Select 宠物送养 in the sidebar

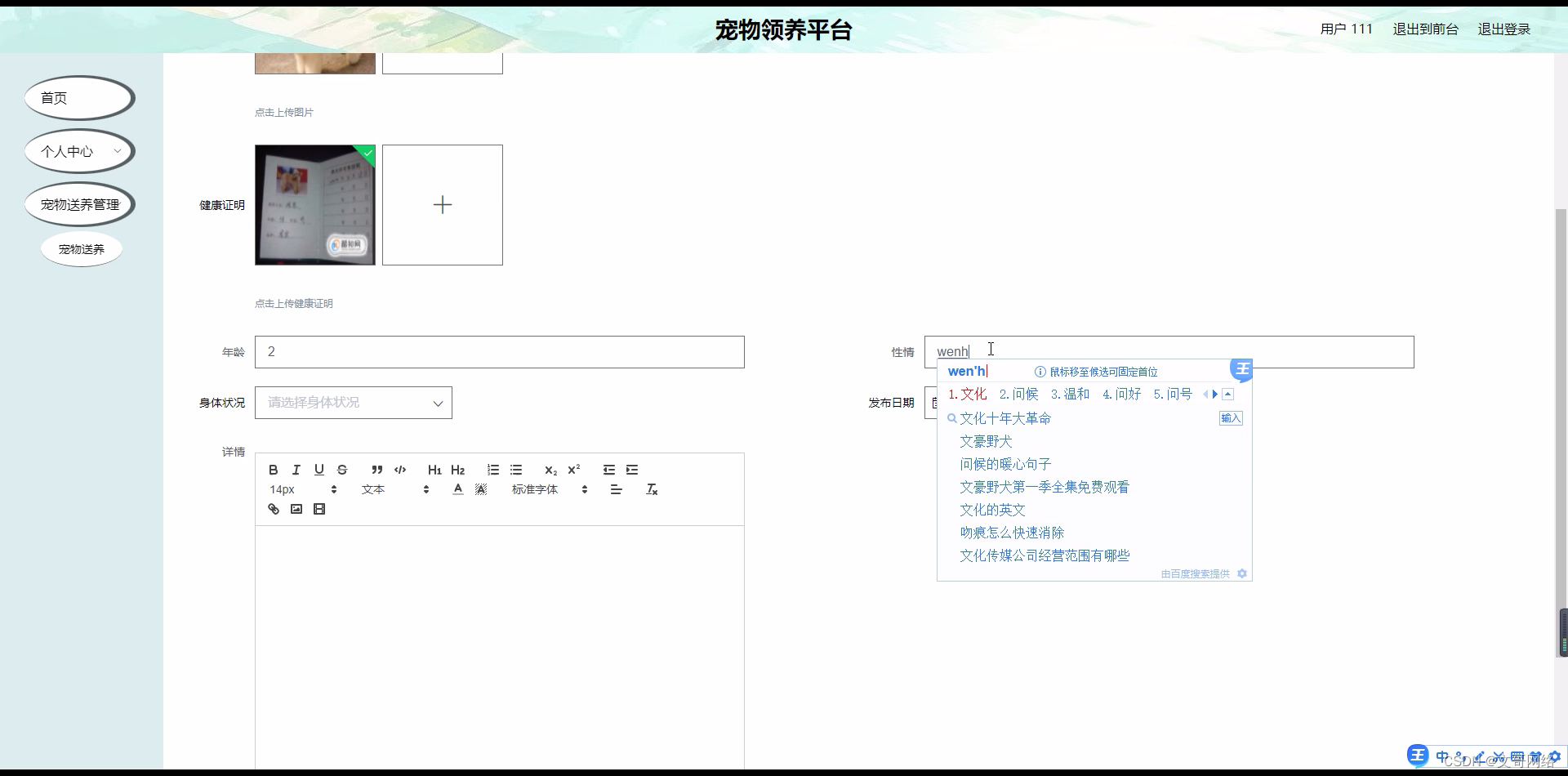click(81, 249)
